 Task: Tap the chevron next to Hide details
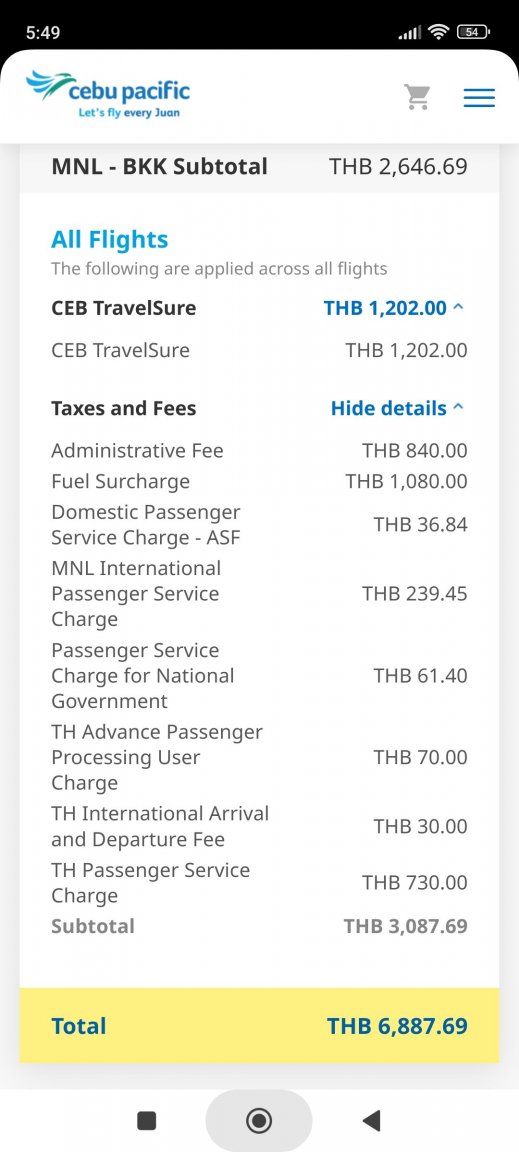(x=459, y=407)
